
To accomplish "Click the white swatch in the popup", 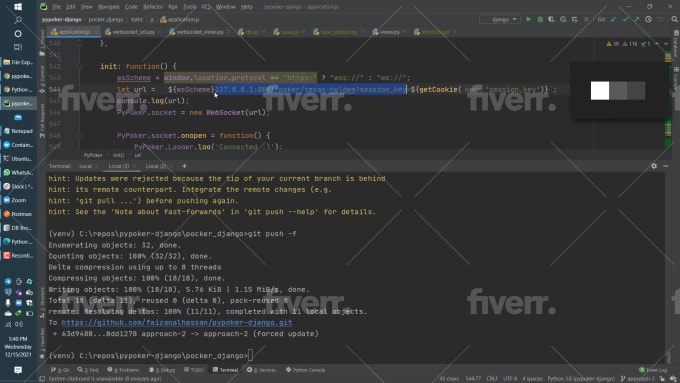I will pyautogui.click(x=600, y=91).
